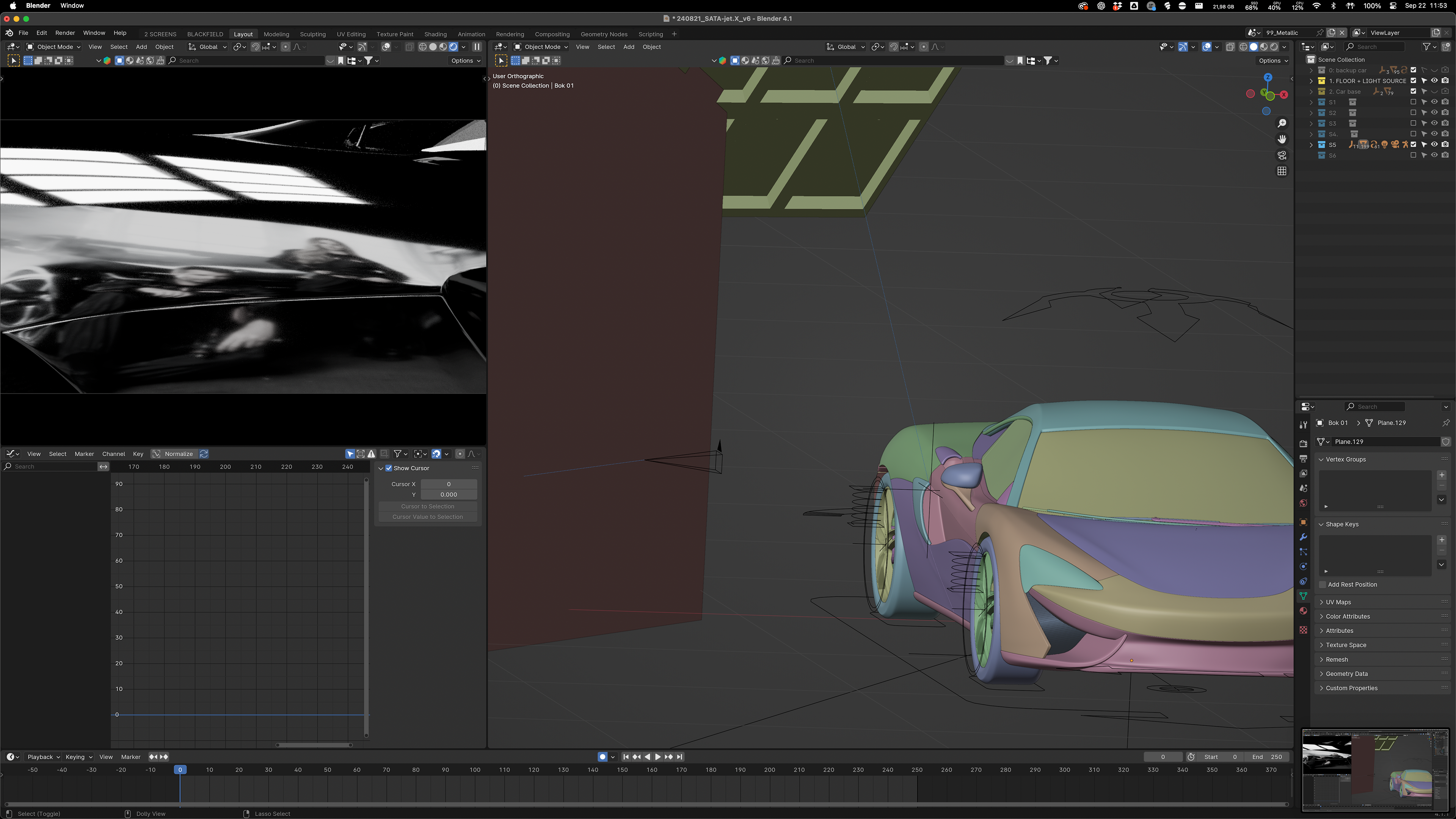Add a new vertex group
Viewport: 1456px width, 819px height.
click(x=1441, y=475)
